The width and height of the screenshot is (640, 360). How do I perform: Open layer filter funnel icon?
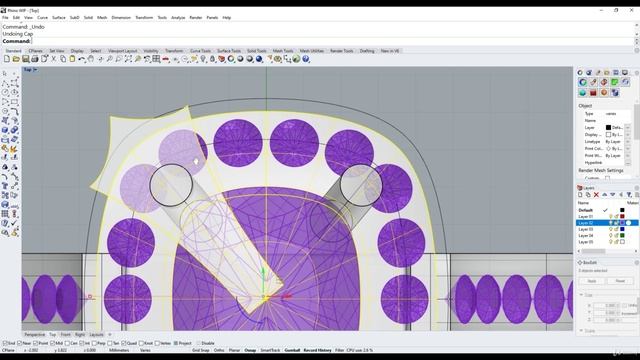(629, 195)
